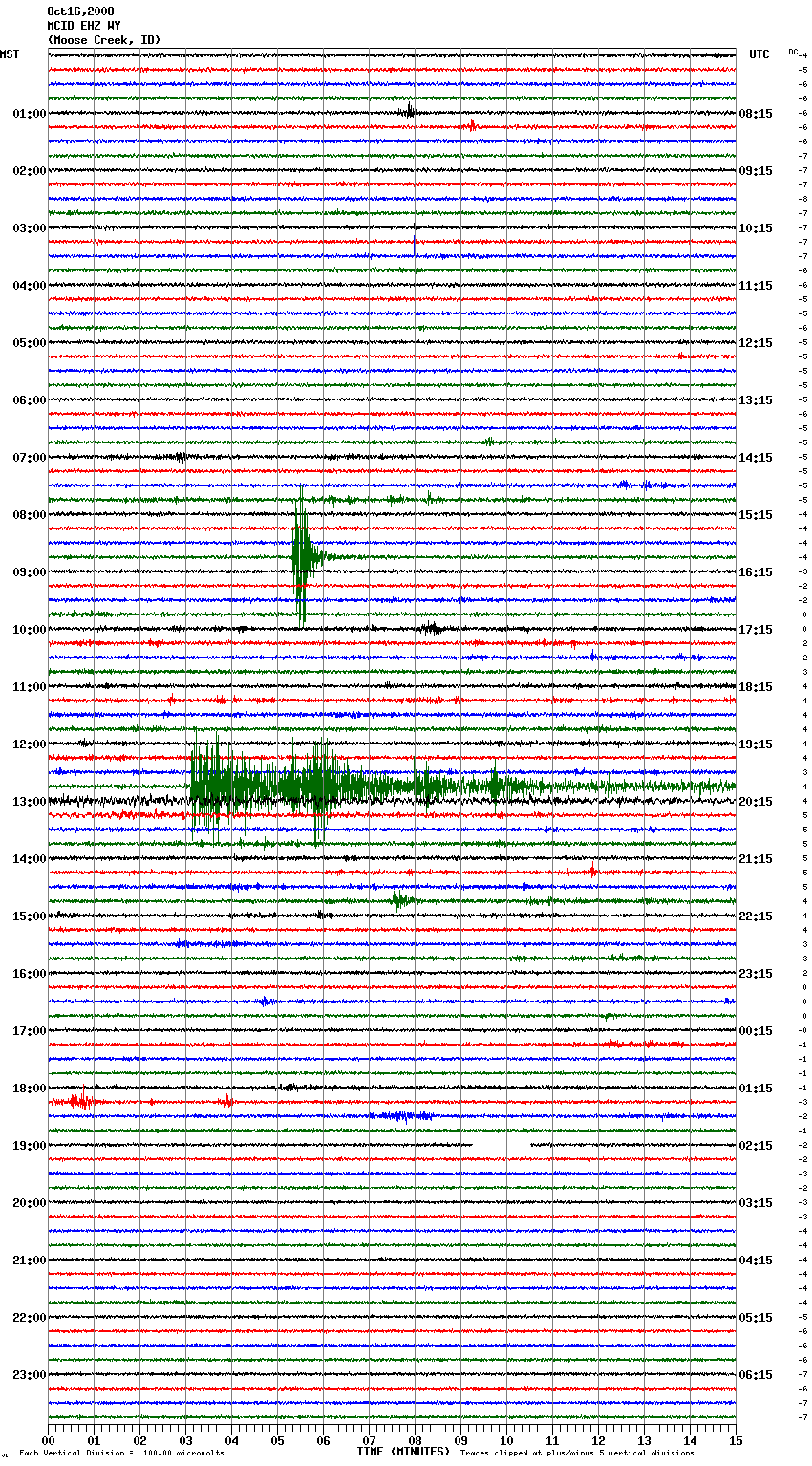The image size is (812, 1466).
Task: Select the 08:00 MST time label
Action: tap(30, 515)
